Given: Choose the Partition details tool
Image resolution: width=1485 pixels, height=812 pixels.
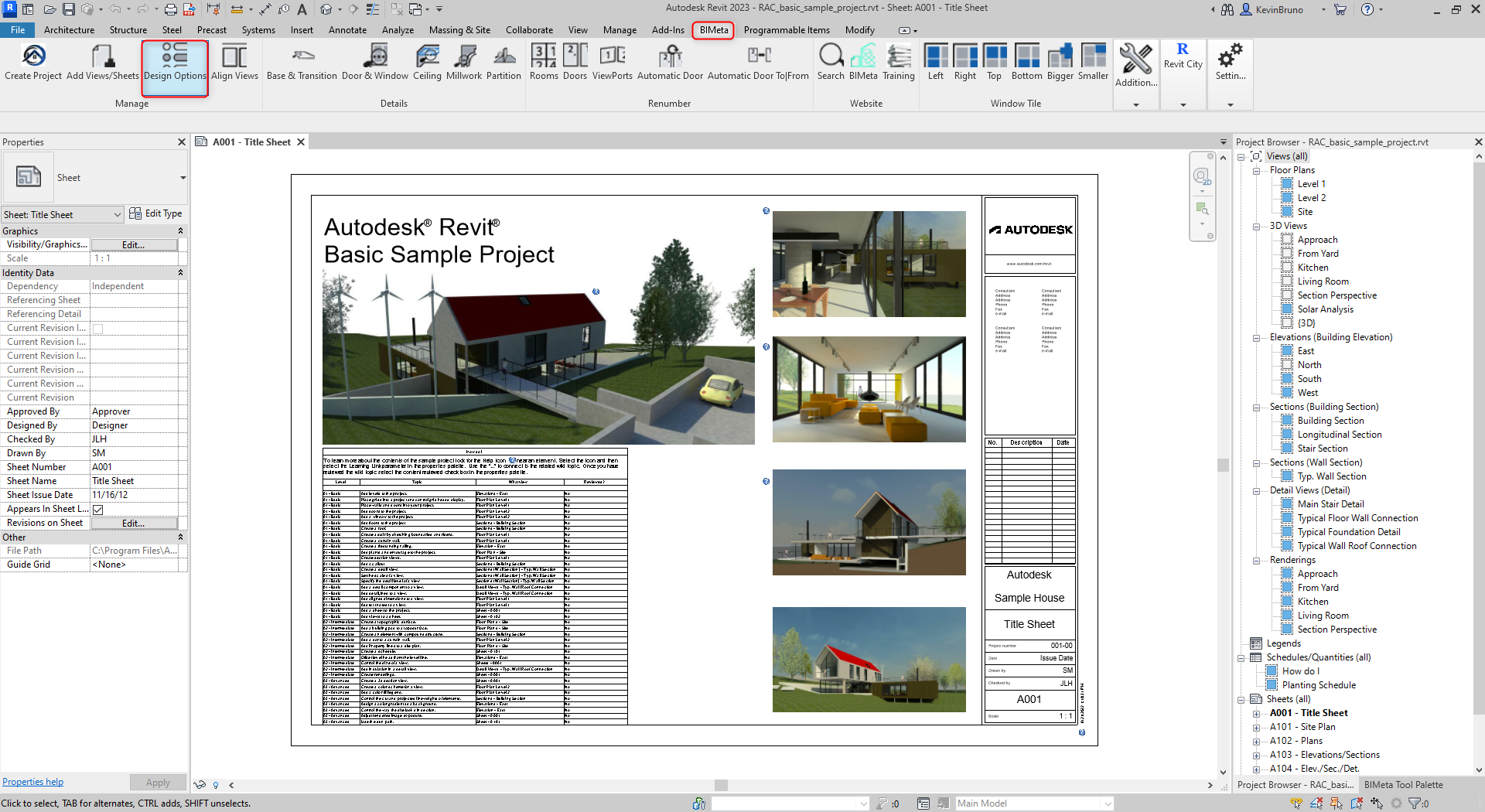Looking at the screenshot, I should point(504,62).
